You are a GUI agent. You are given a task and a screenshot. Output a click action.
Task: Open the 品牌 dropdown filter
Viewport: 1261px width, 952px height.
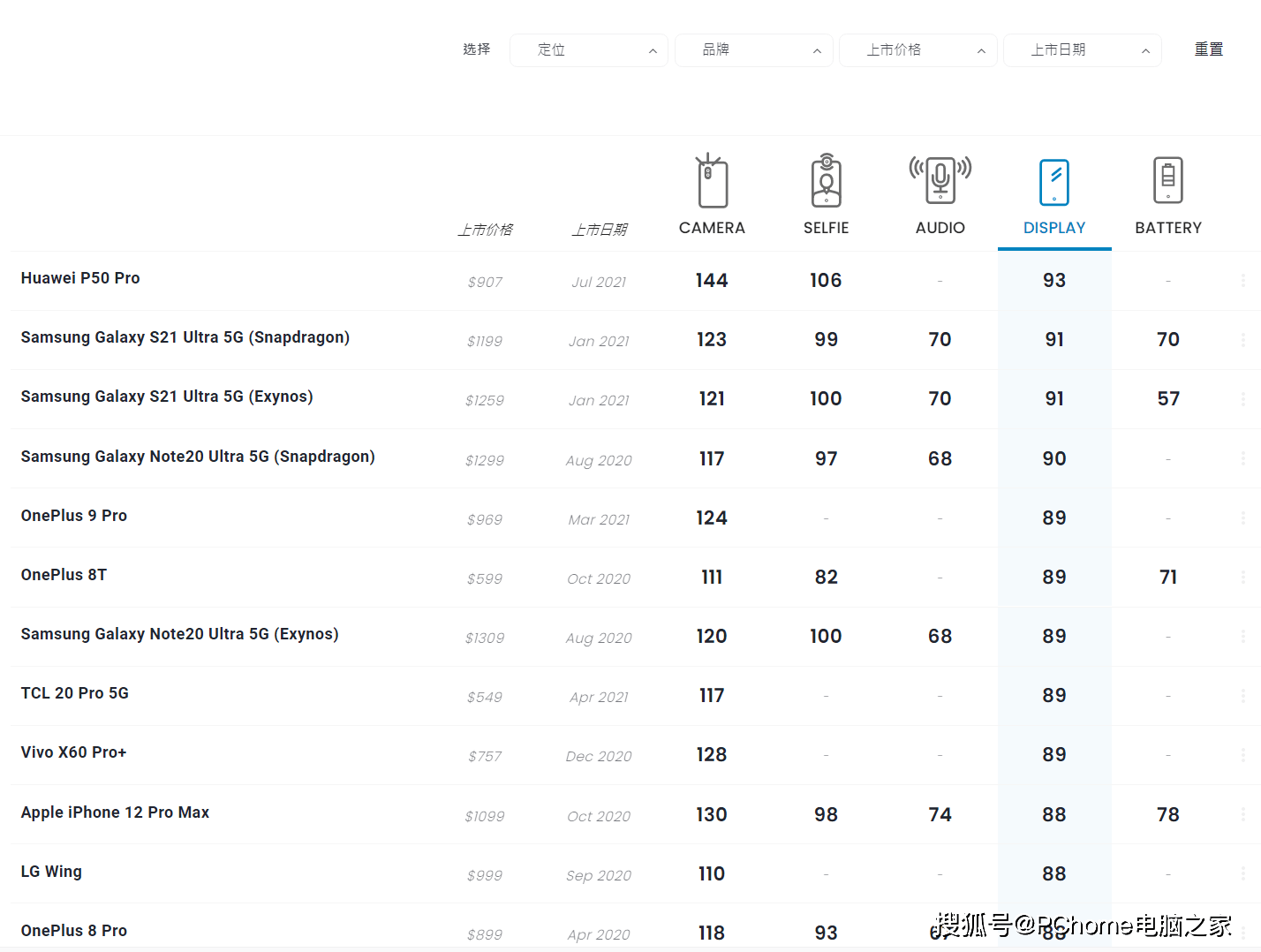[753, 50]
